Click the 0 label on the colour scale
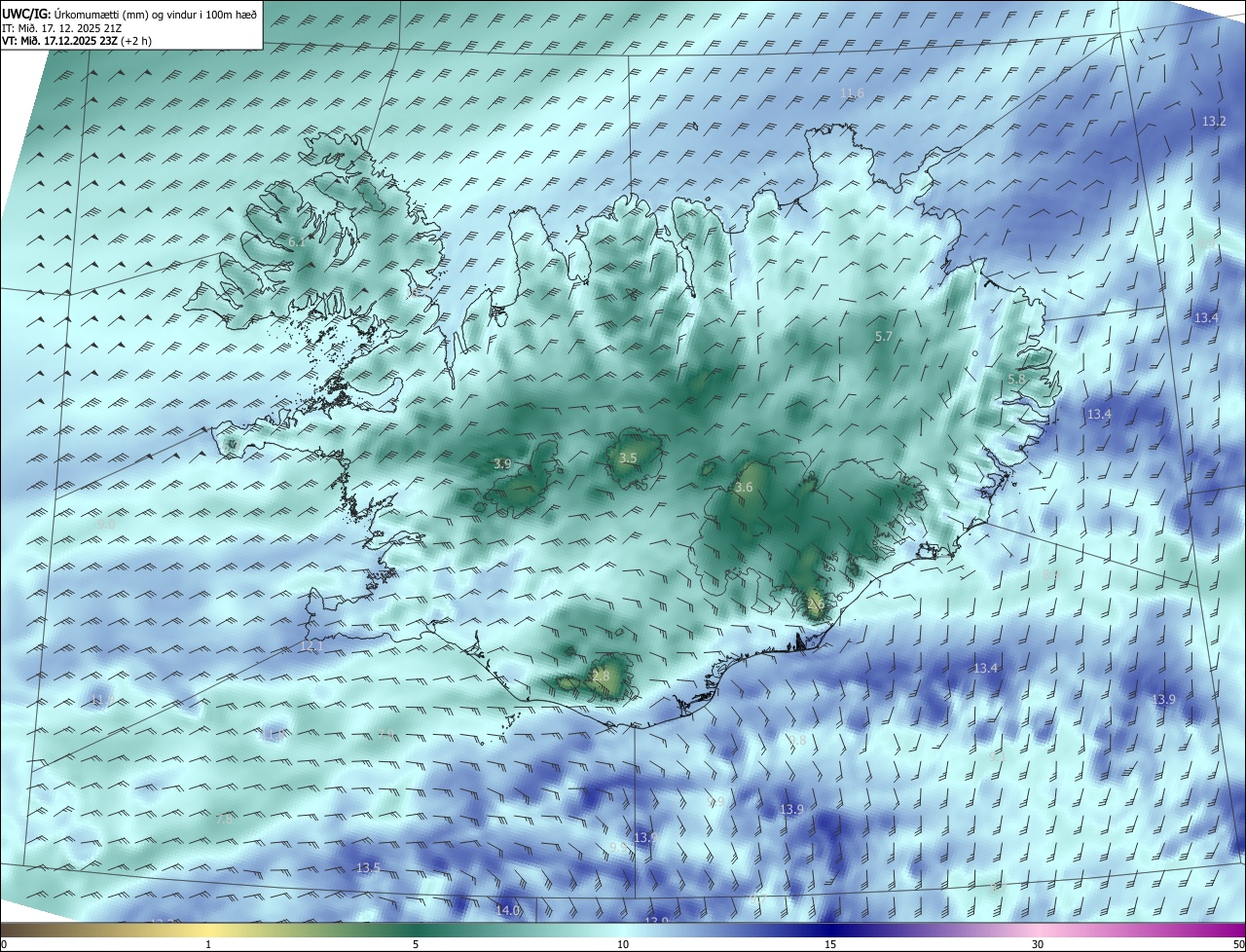The height and width of the screenshot is (952, 1246). pyautogui.click(x=4, y=944)
